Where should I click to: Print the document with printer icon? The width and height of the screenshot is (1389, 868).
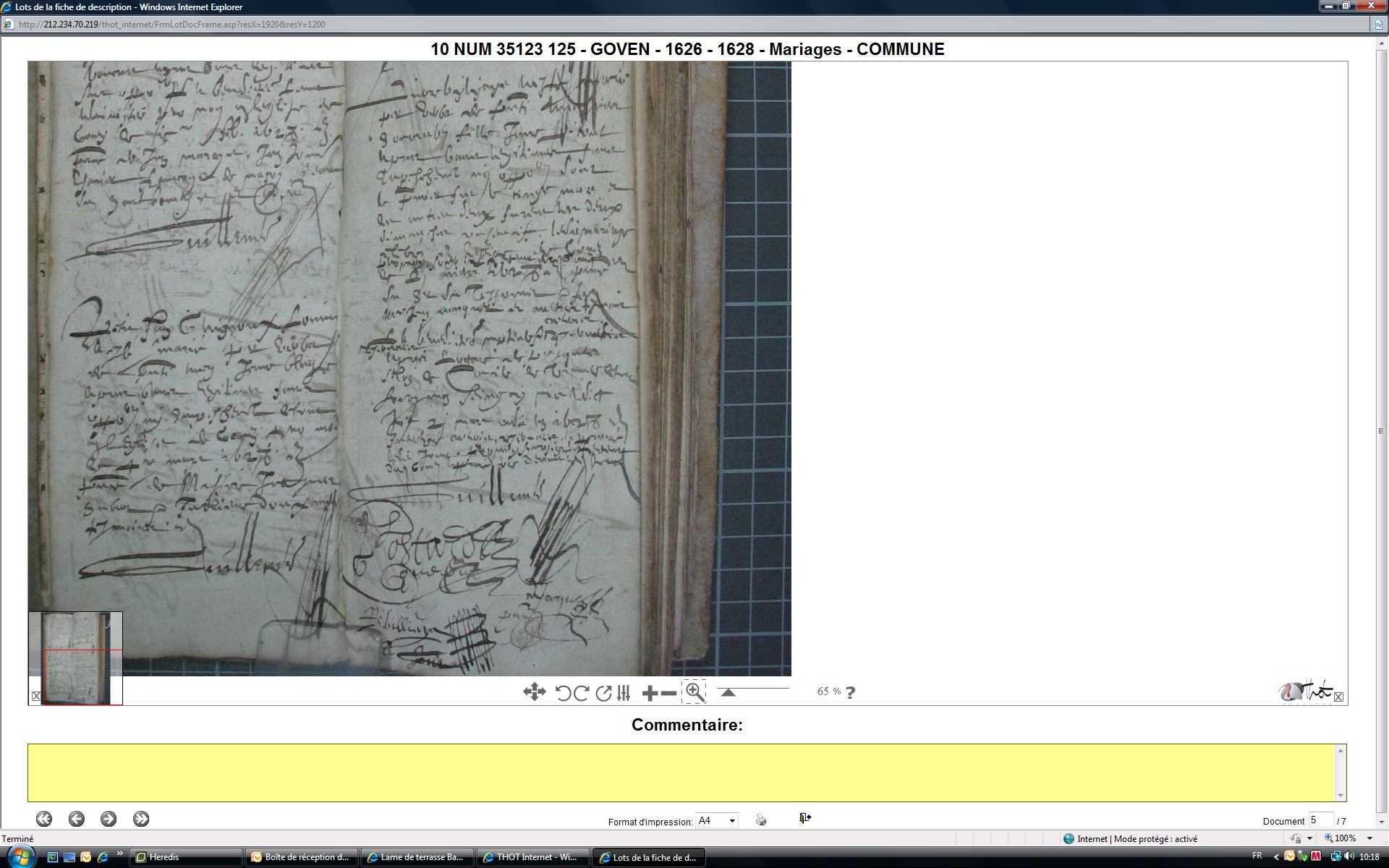click(x=761, y=820)
